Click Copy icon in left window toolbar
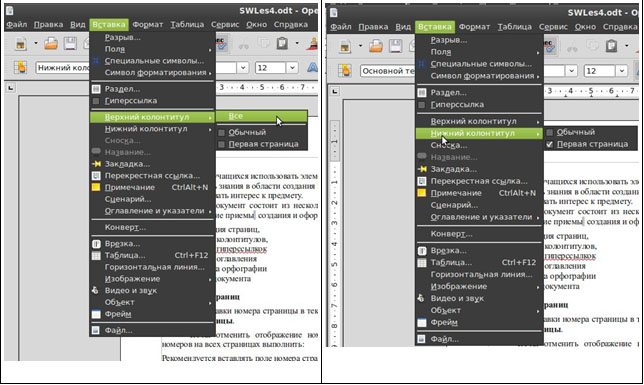This screenshot has height=385, width=644. [263, 43]
